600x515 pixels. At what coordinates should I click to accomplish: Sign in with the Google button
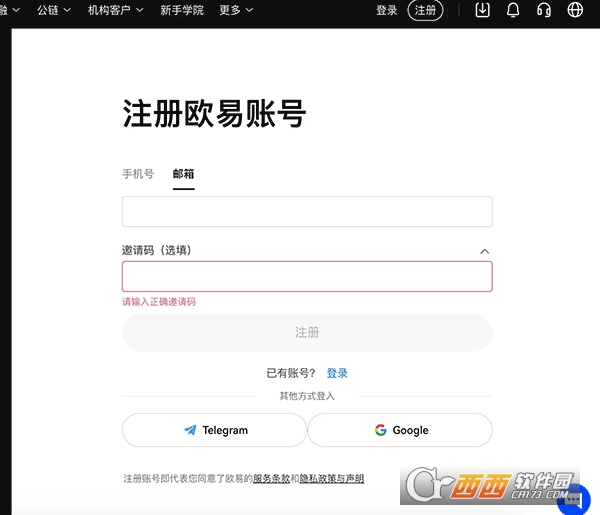coord(400,430)
